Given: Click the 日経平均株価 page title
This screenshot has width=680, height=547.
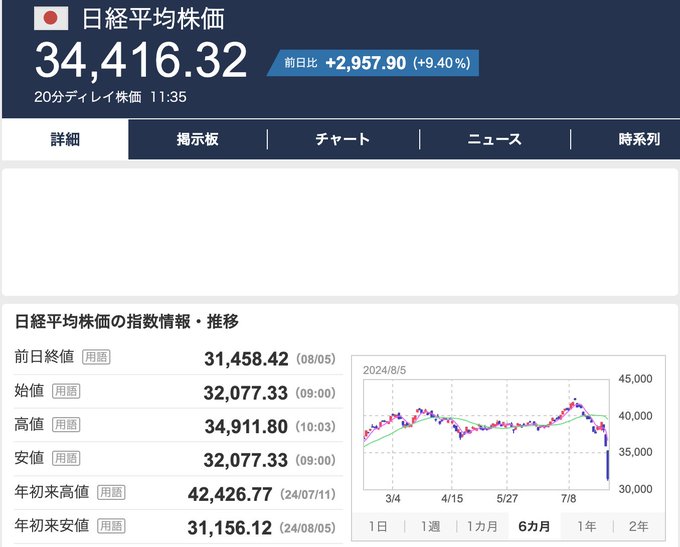Looking at the screenshot, I should tap(153, 19).
